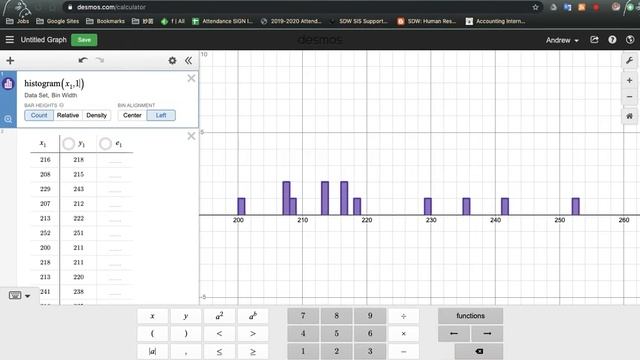Toggle e1 column plot circle
640x360 pixels.
click(105, 144)
